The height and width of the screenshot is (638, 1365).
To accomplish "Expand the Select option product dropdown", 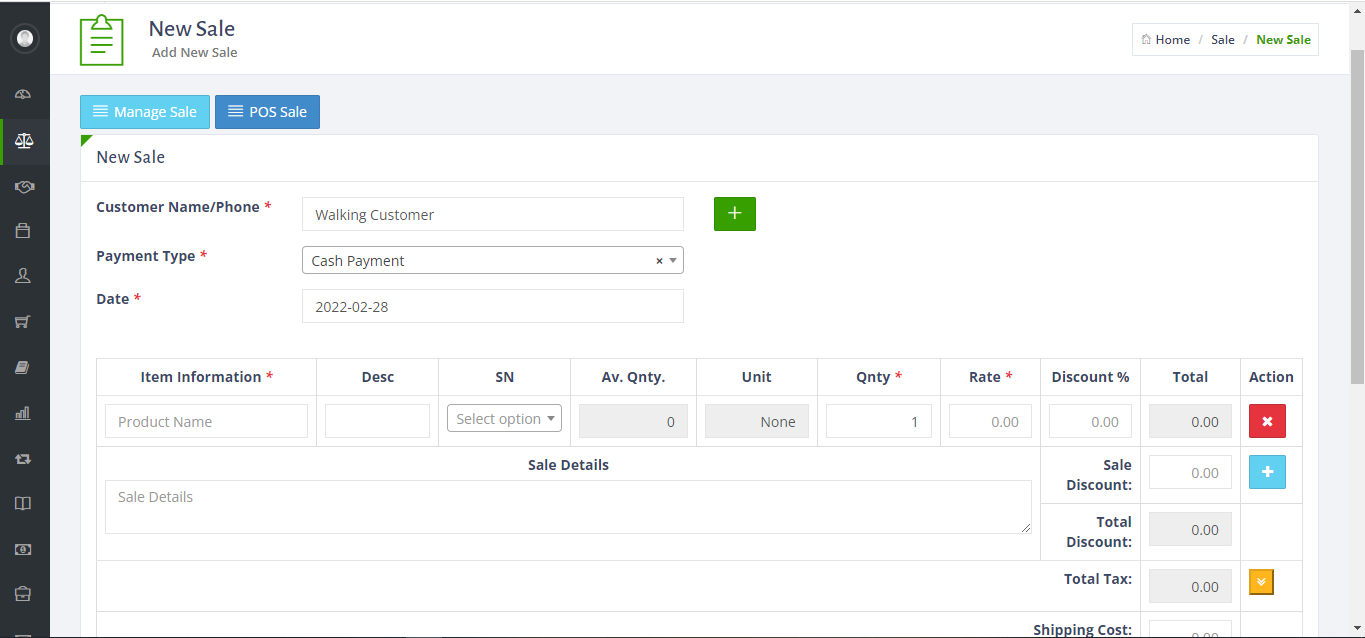I will [504, 418].
